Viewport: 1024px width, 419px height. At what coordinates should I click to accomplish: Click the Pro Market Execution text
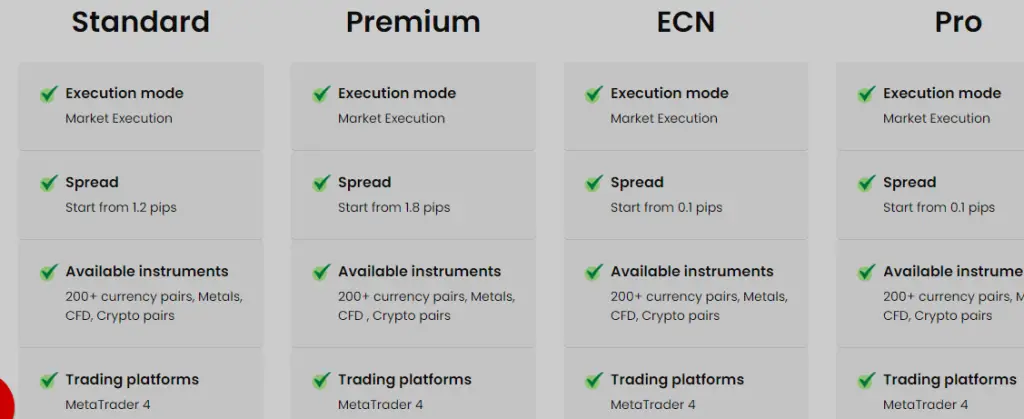point(936,118)
